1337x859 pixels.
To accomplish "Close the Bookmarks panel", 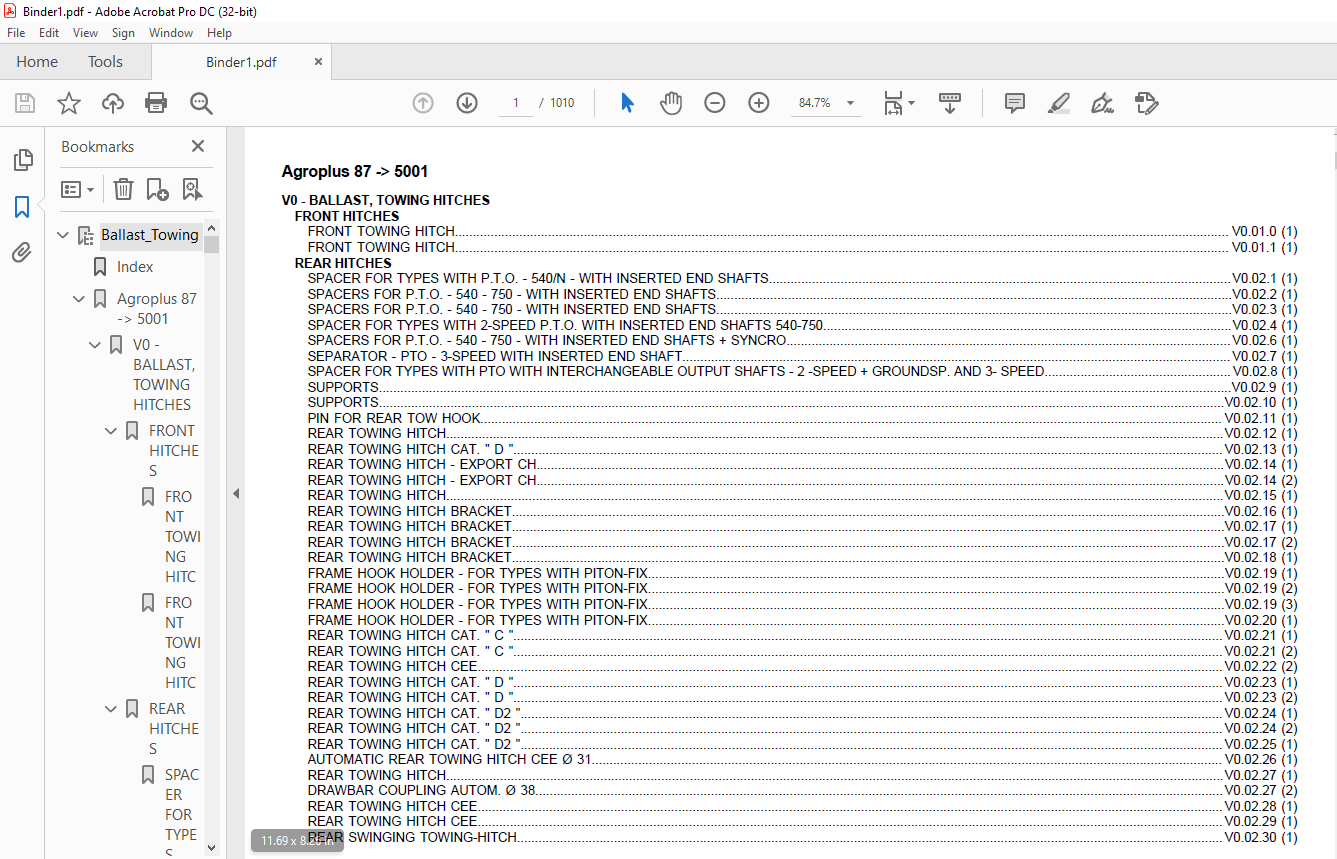I will pyautogui.click(x=198, y=146).
